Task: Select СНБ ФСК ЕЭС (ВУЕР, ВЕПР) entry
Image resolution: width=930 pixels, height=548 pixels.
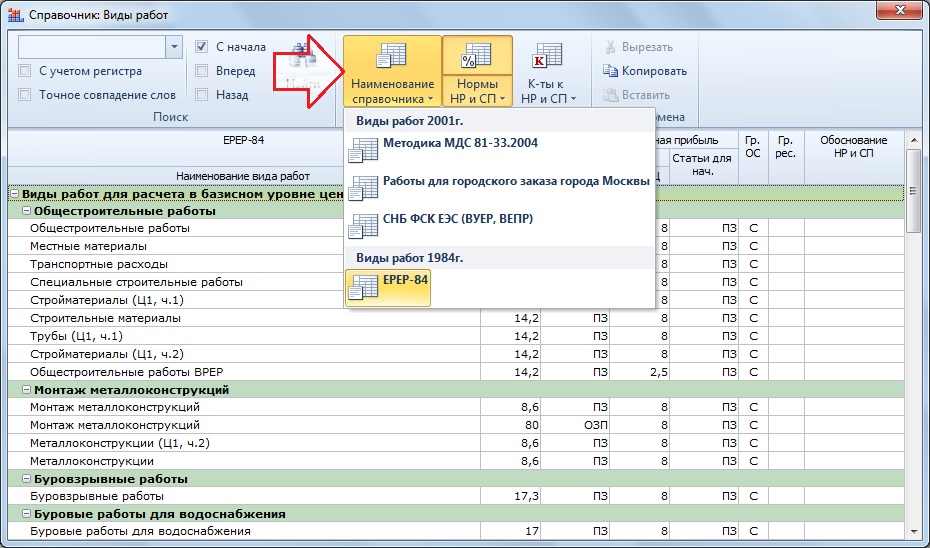Action: tap(458, 218)
